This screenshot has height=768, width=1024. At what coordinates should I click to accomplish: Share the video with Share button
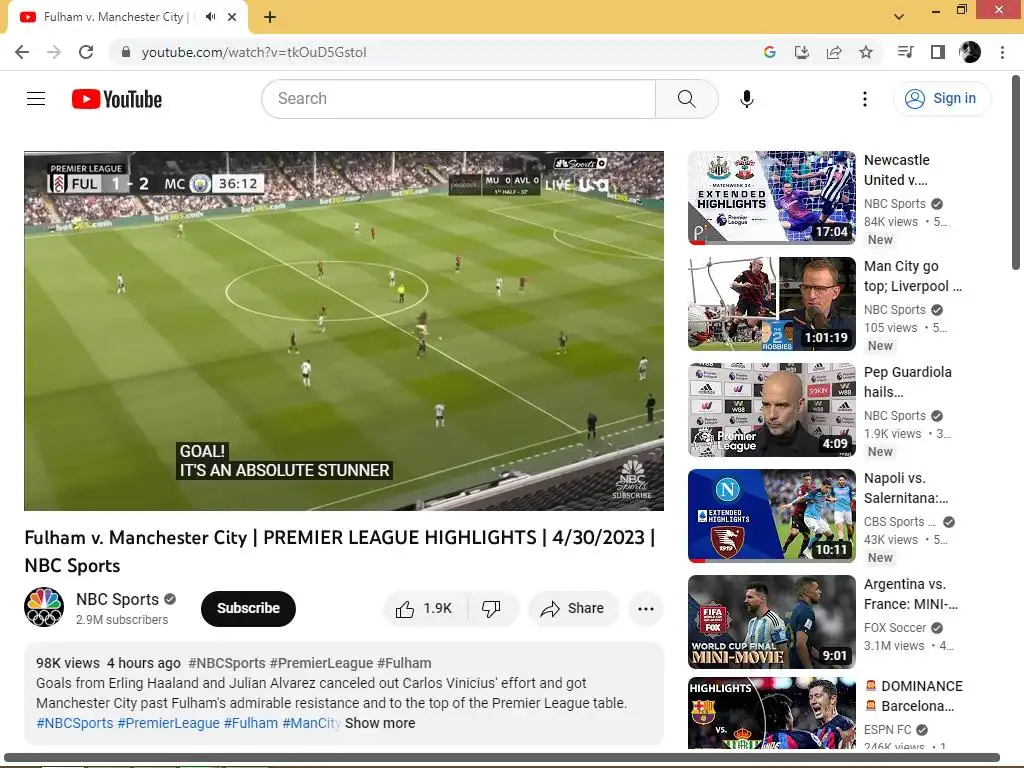click(x=573, y=609)
